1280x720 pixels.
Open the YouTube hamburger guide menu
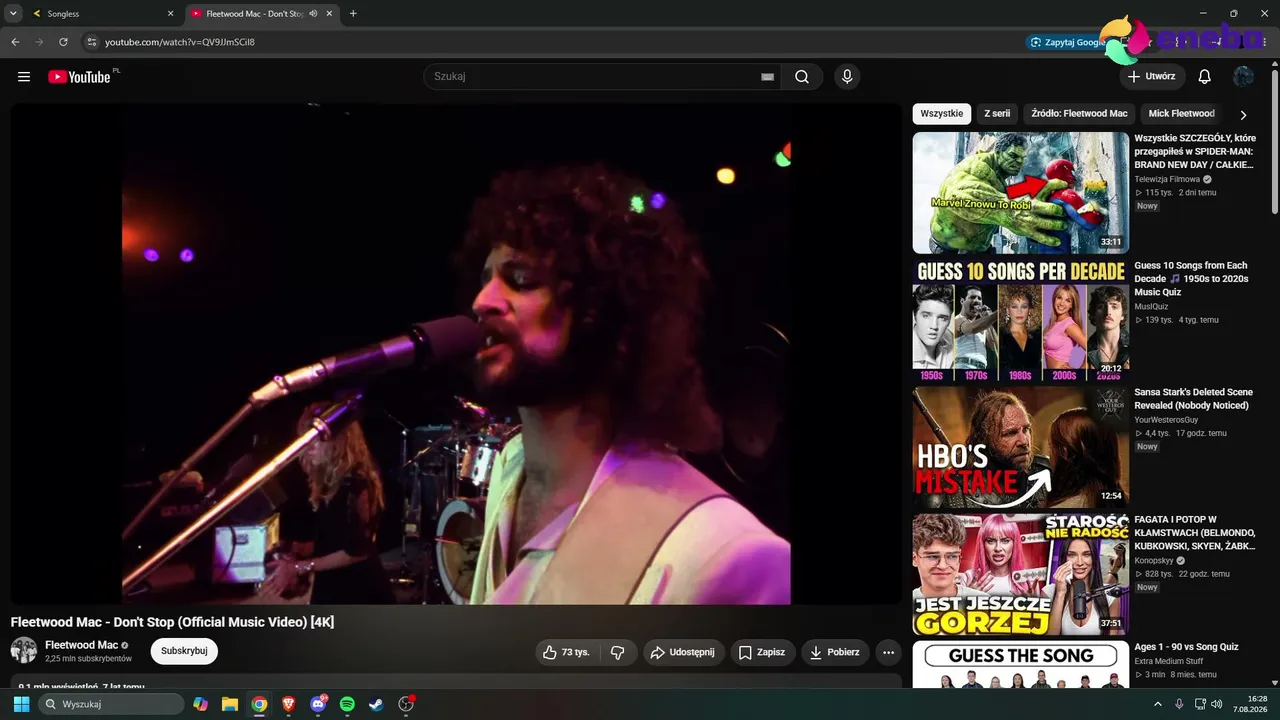point(24,77)
